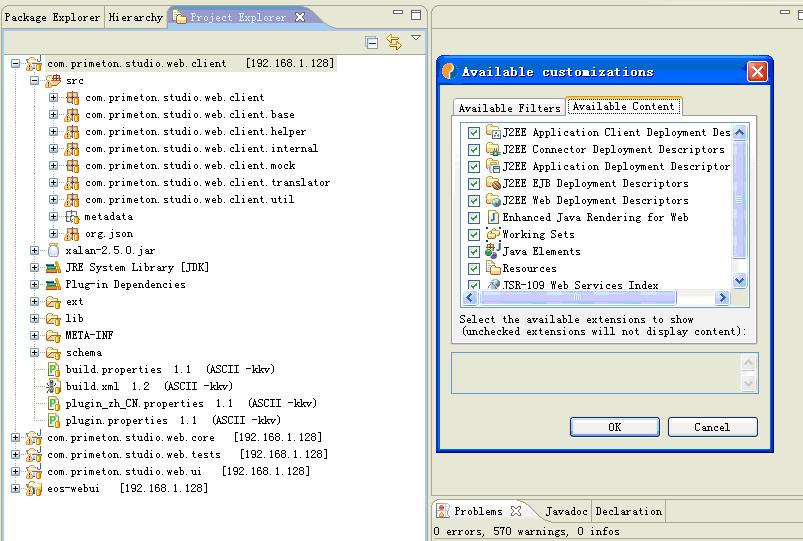
Task: Click the content list left scroll arrow
Action: 470,297
